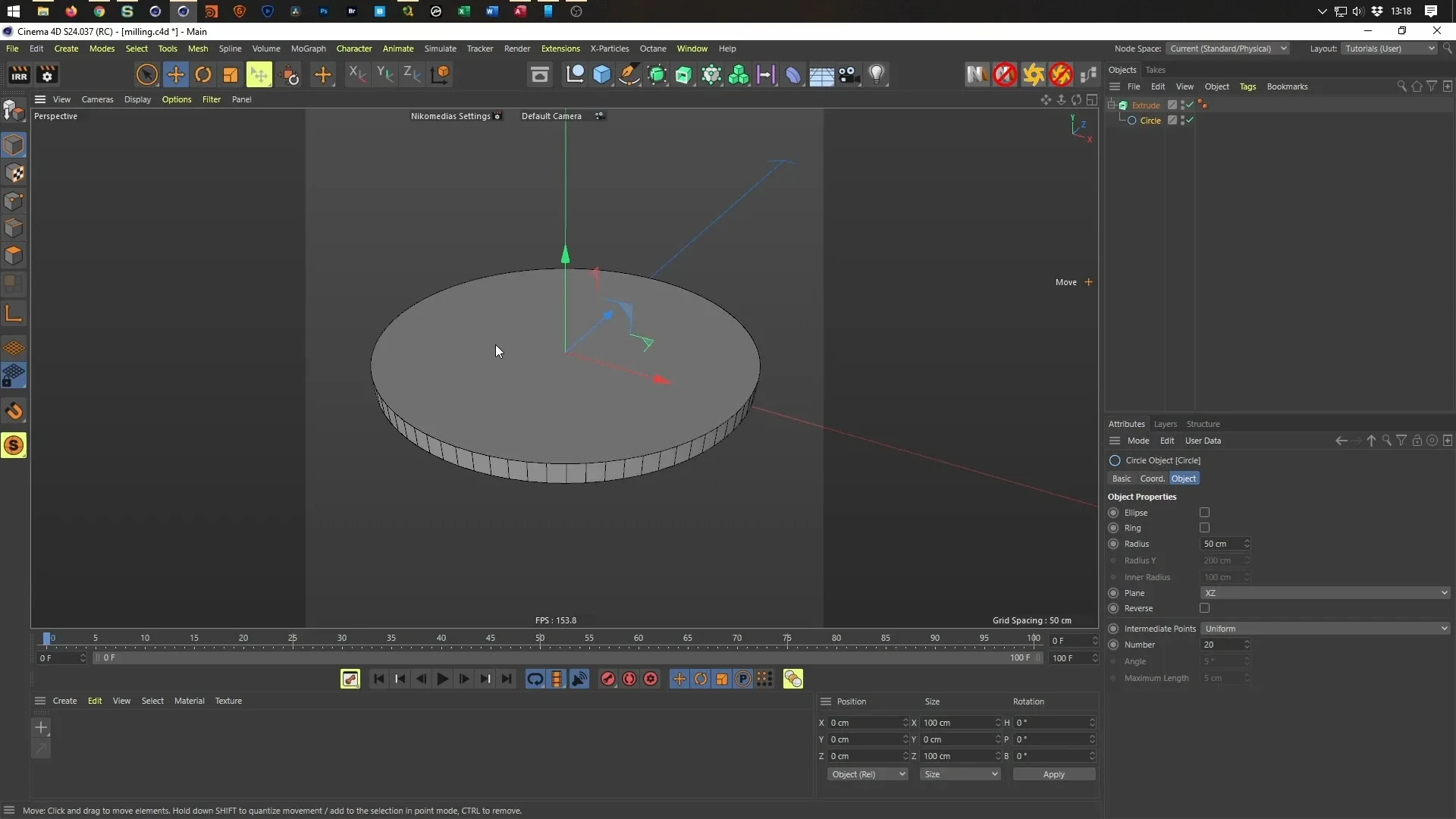The width and height of the screenshot is (1456, 819).
Task: Switch to the Coord. button in Attributes
Action: pyautogui.click(x=1153, y=479)
